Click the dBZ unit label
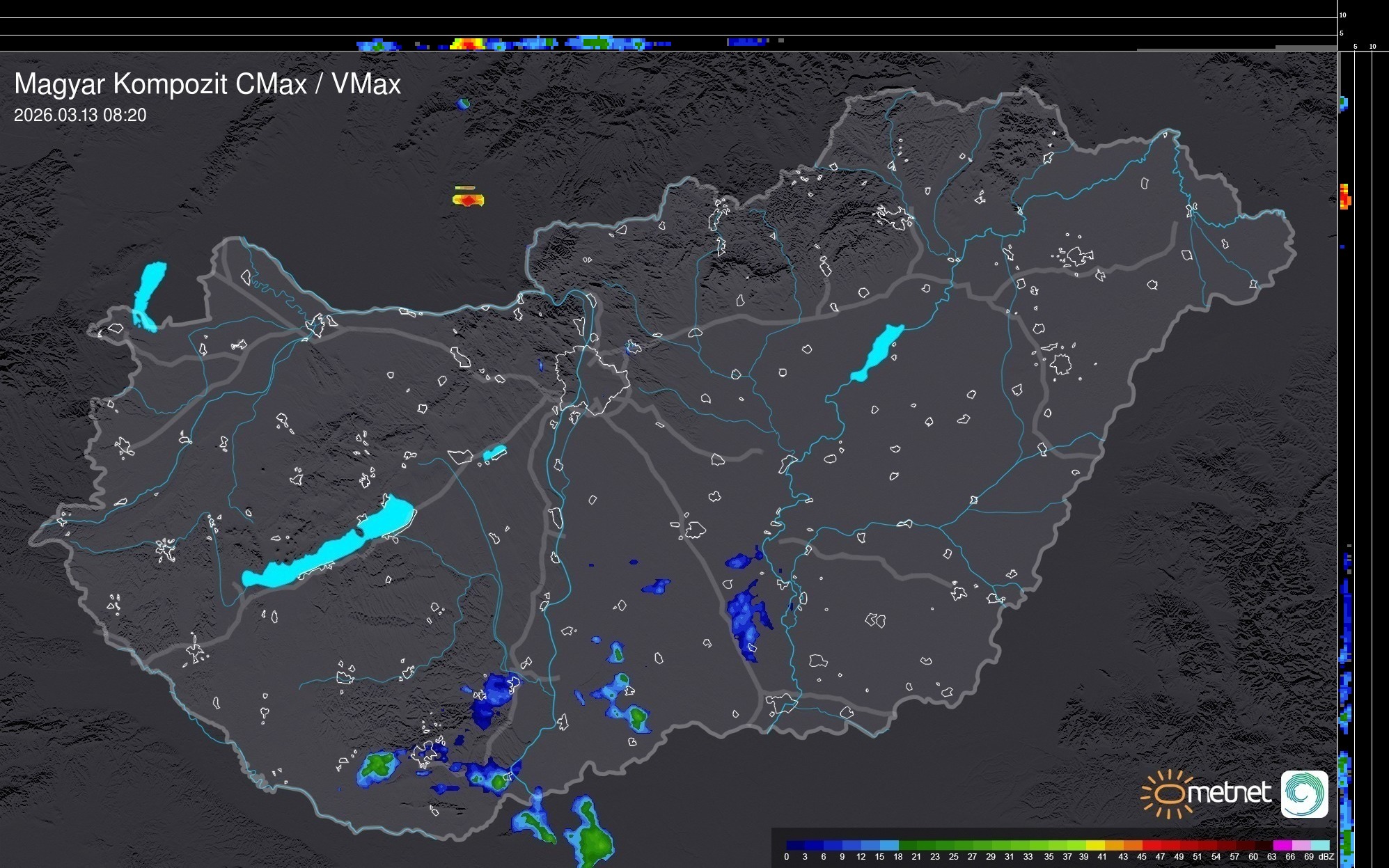Viewport: 1389px width, 868px height. pos(1326,857)
